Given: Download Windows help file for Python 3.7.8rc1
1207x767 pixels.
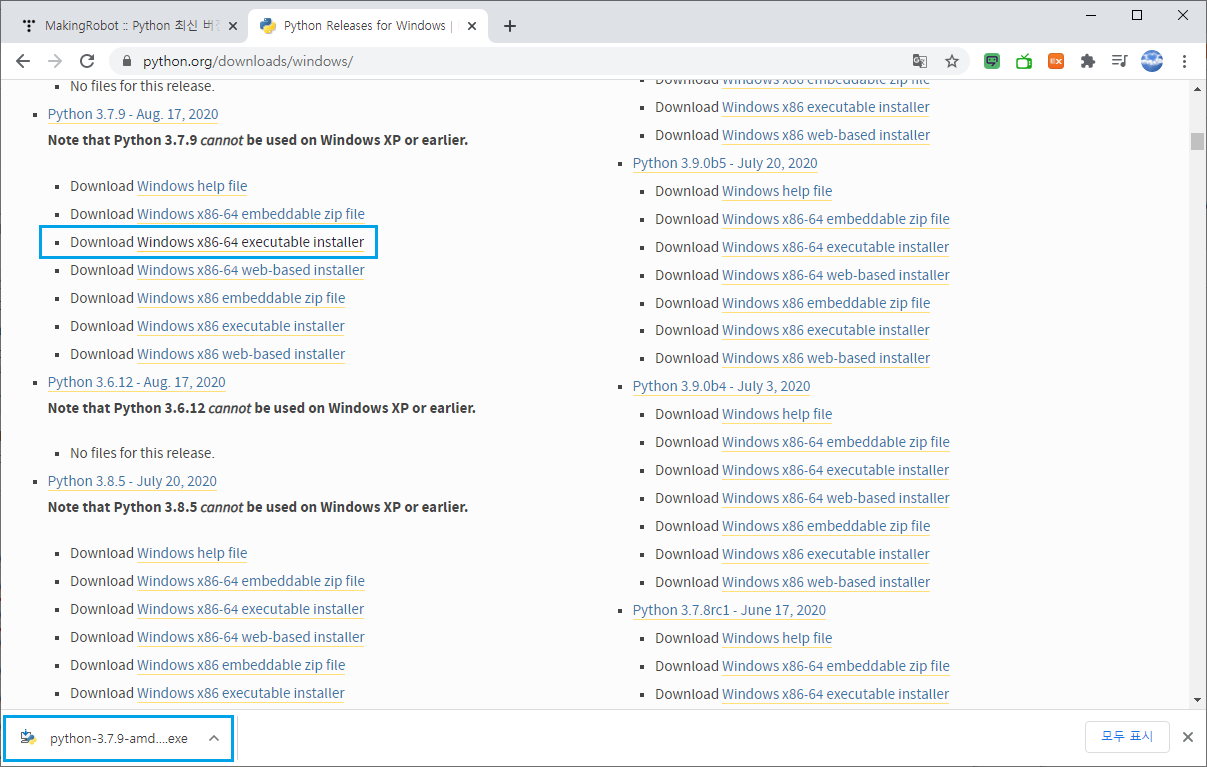Looking at the screenshot, I should tap(777, 638).
